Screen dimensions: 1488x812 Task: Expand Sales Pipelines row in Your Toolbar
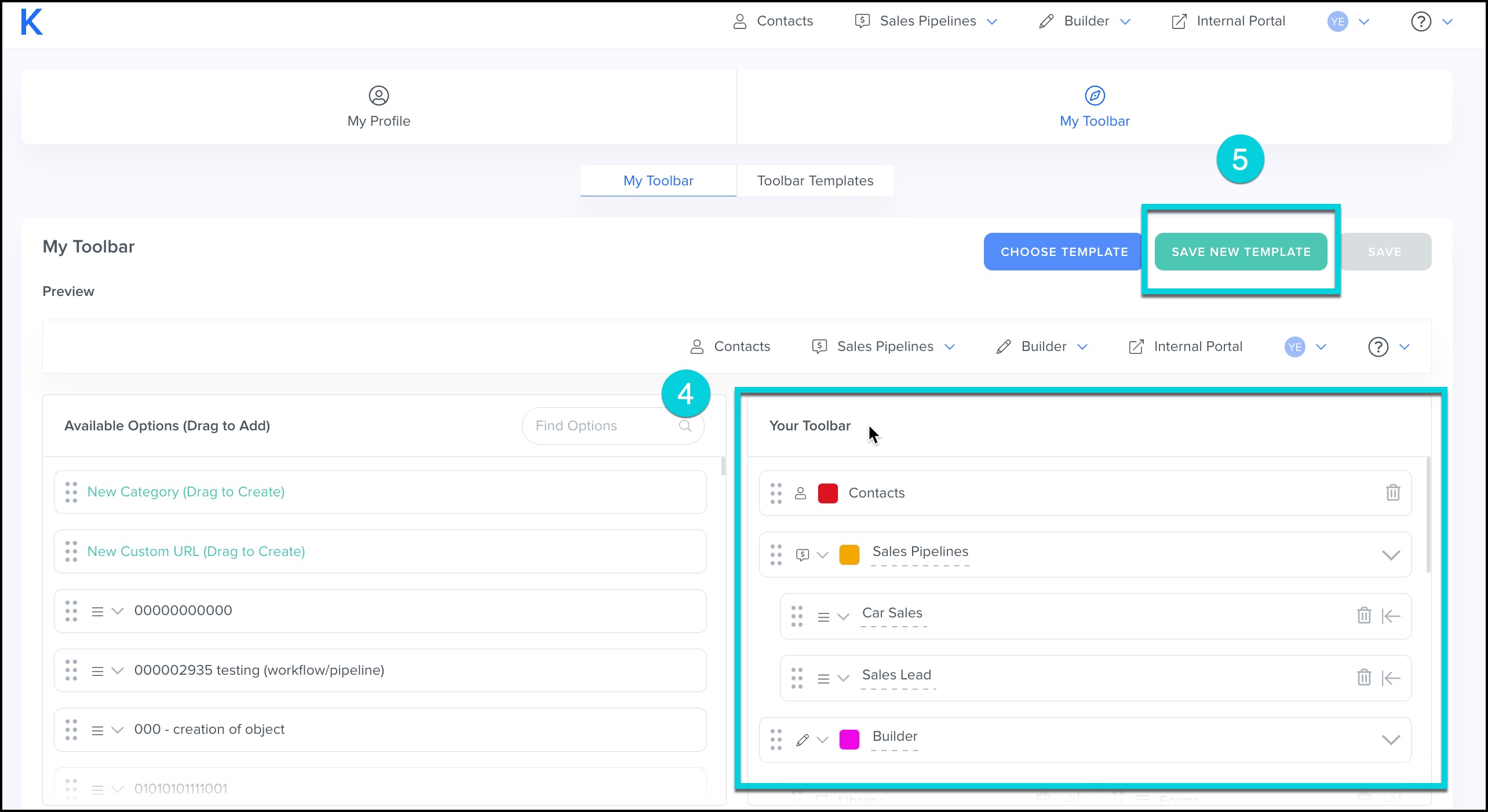1391,555
